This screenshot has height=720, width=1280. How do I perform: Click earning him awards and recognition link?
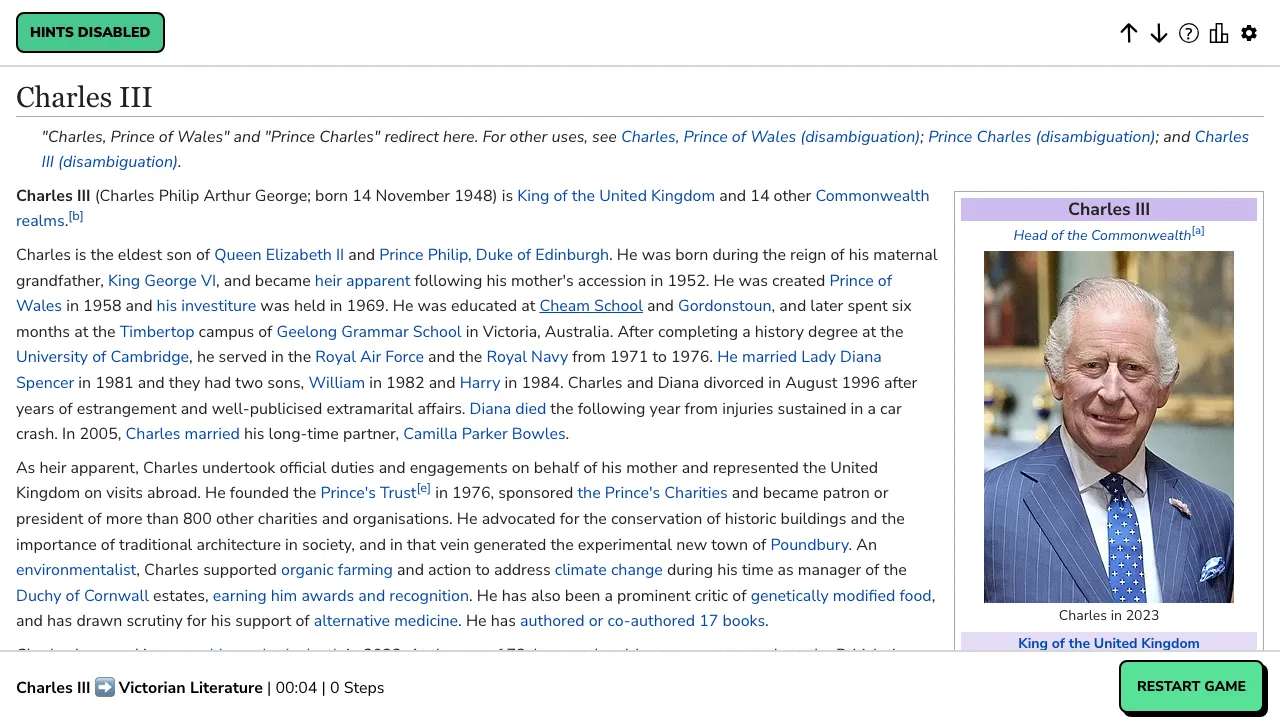coord(341,596)
